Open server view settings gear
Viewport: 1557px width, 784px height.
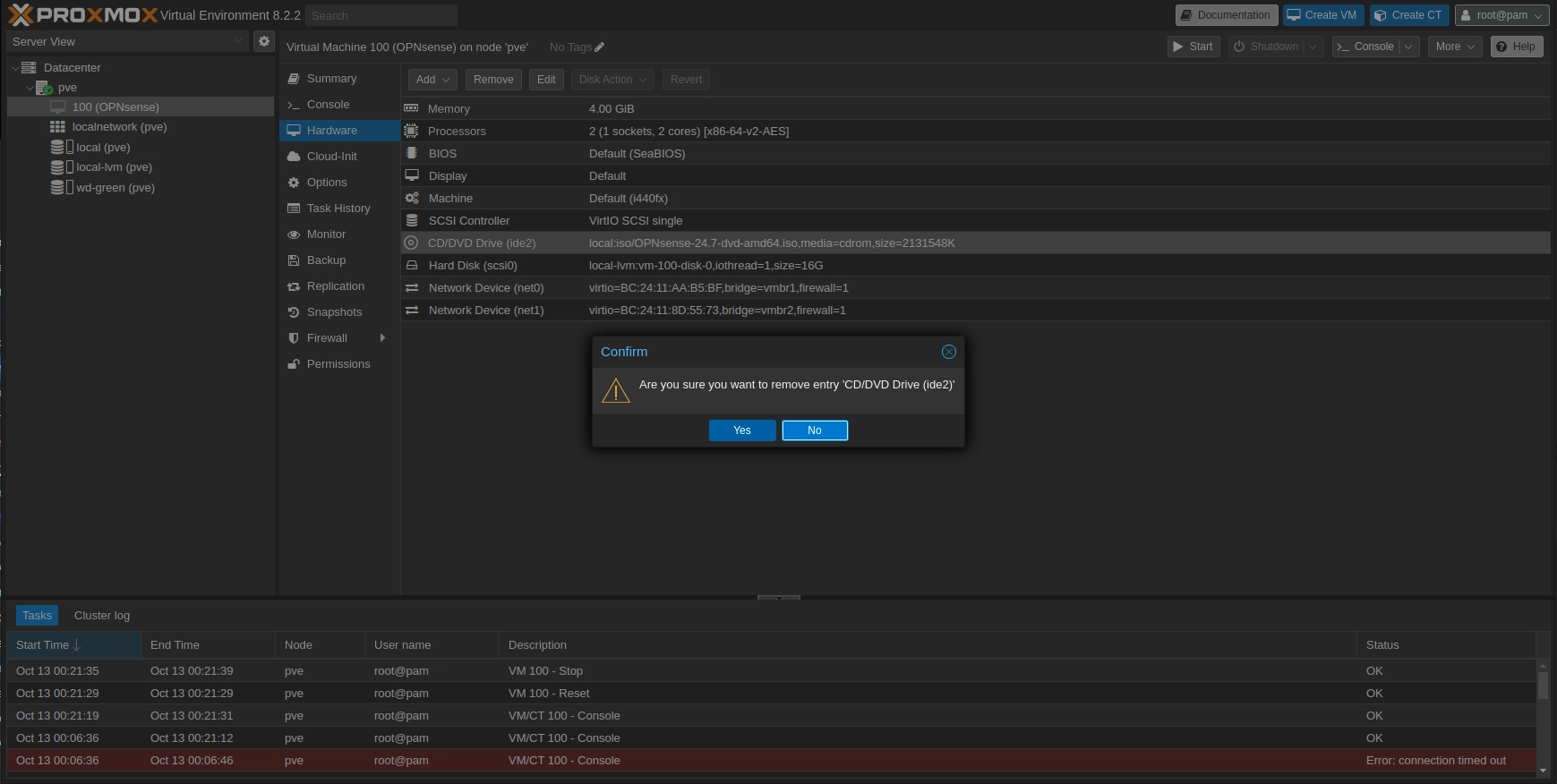pyautogui.click(x=264, y=41)
